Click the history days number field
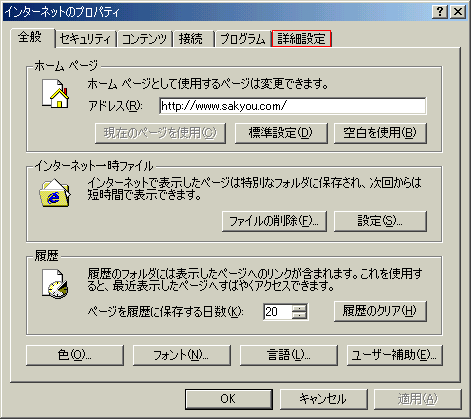 (x=277, y=312)
